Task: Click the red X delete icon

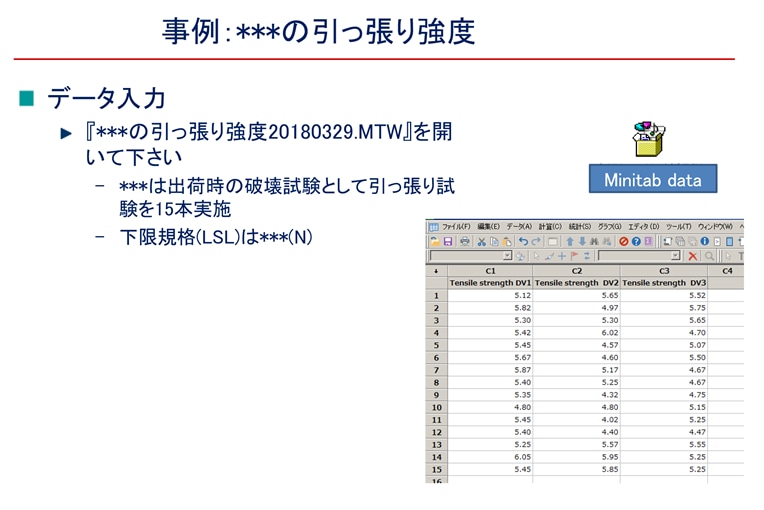Action: tap(693, 256)
